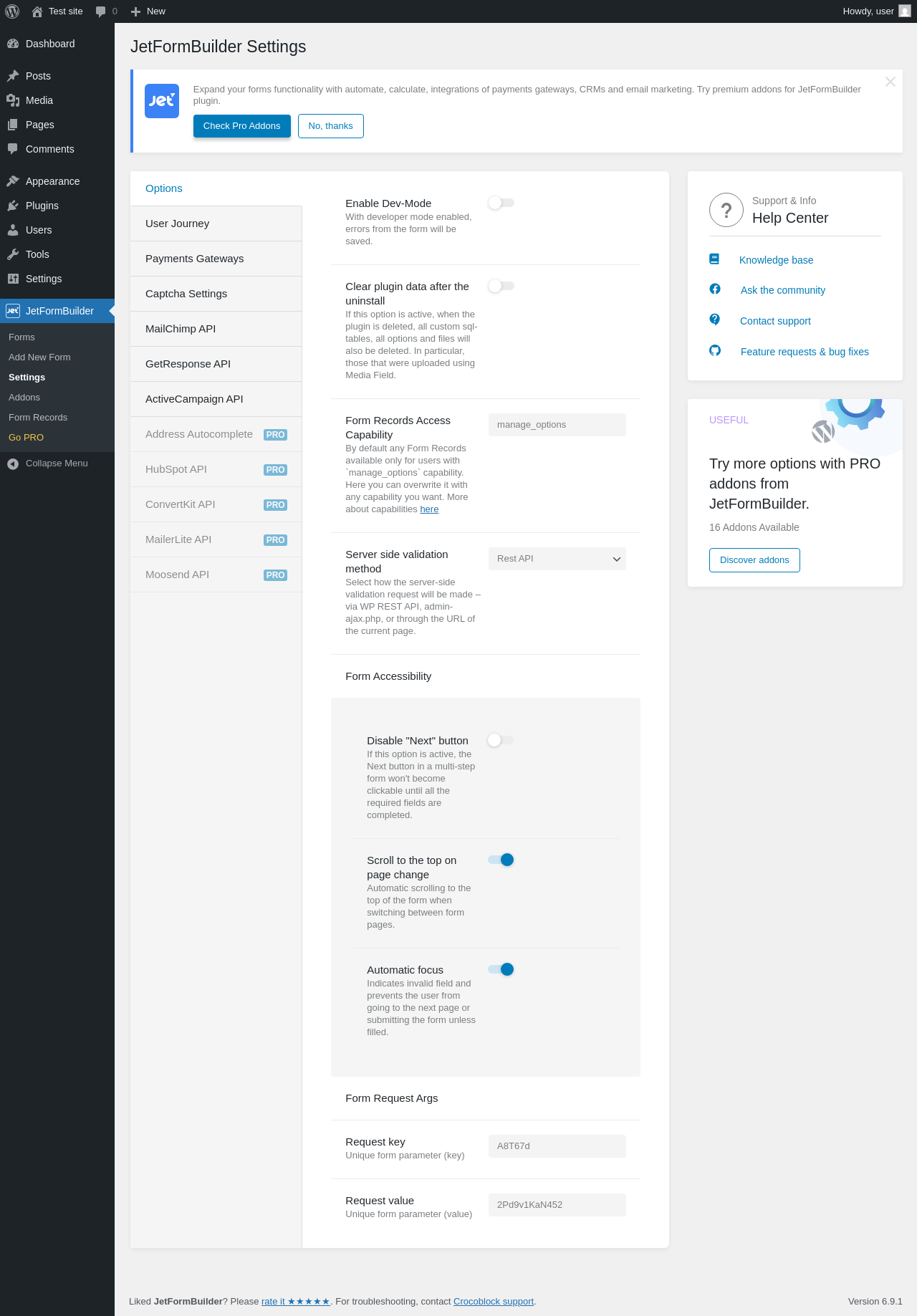This screenshot has height=1316, width=917.
Task: Turn off Scroll to the top toggle
Action: pos(501,860)
